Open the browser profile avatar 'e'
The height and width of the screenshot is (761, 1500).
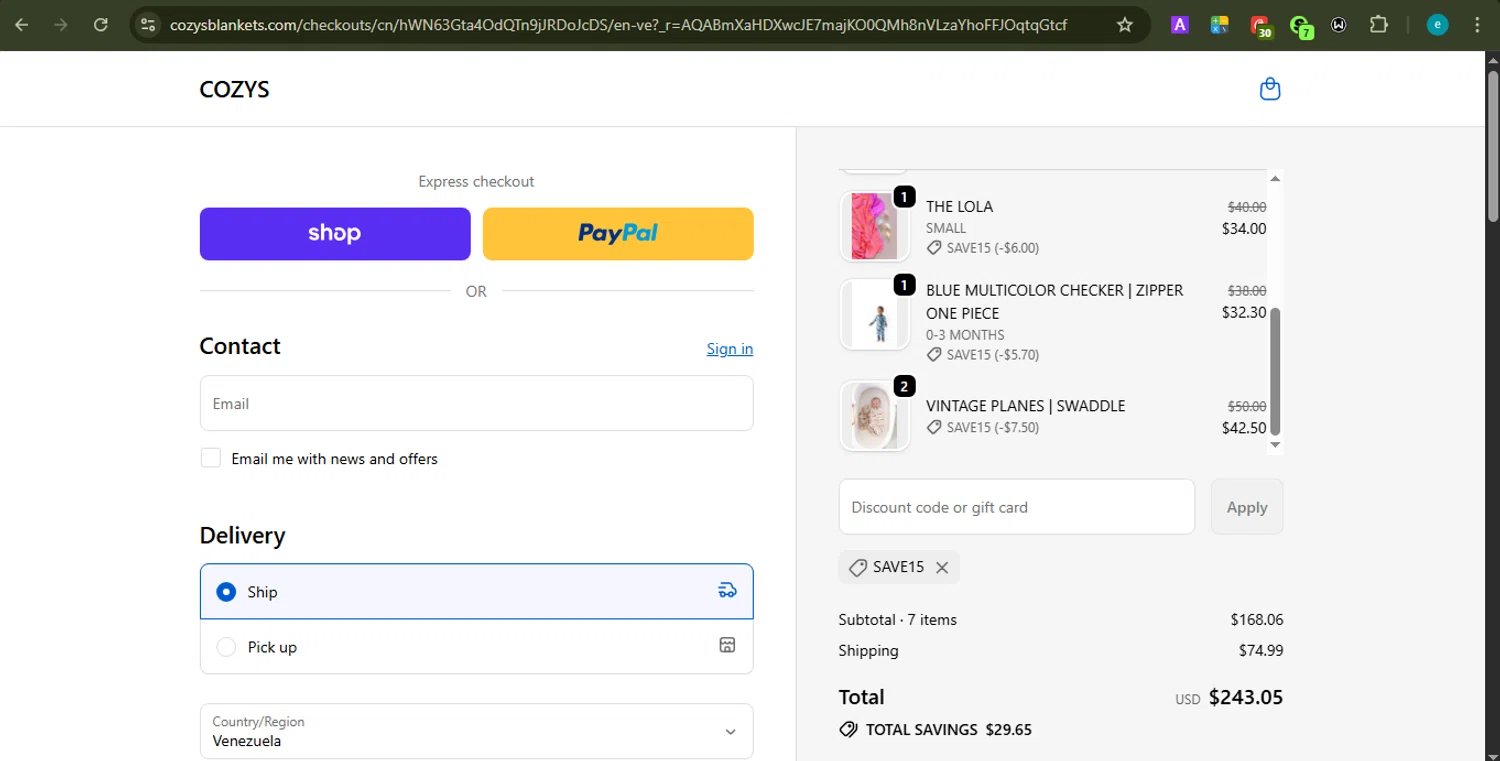[1437, 25]
